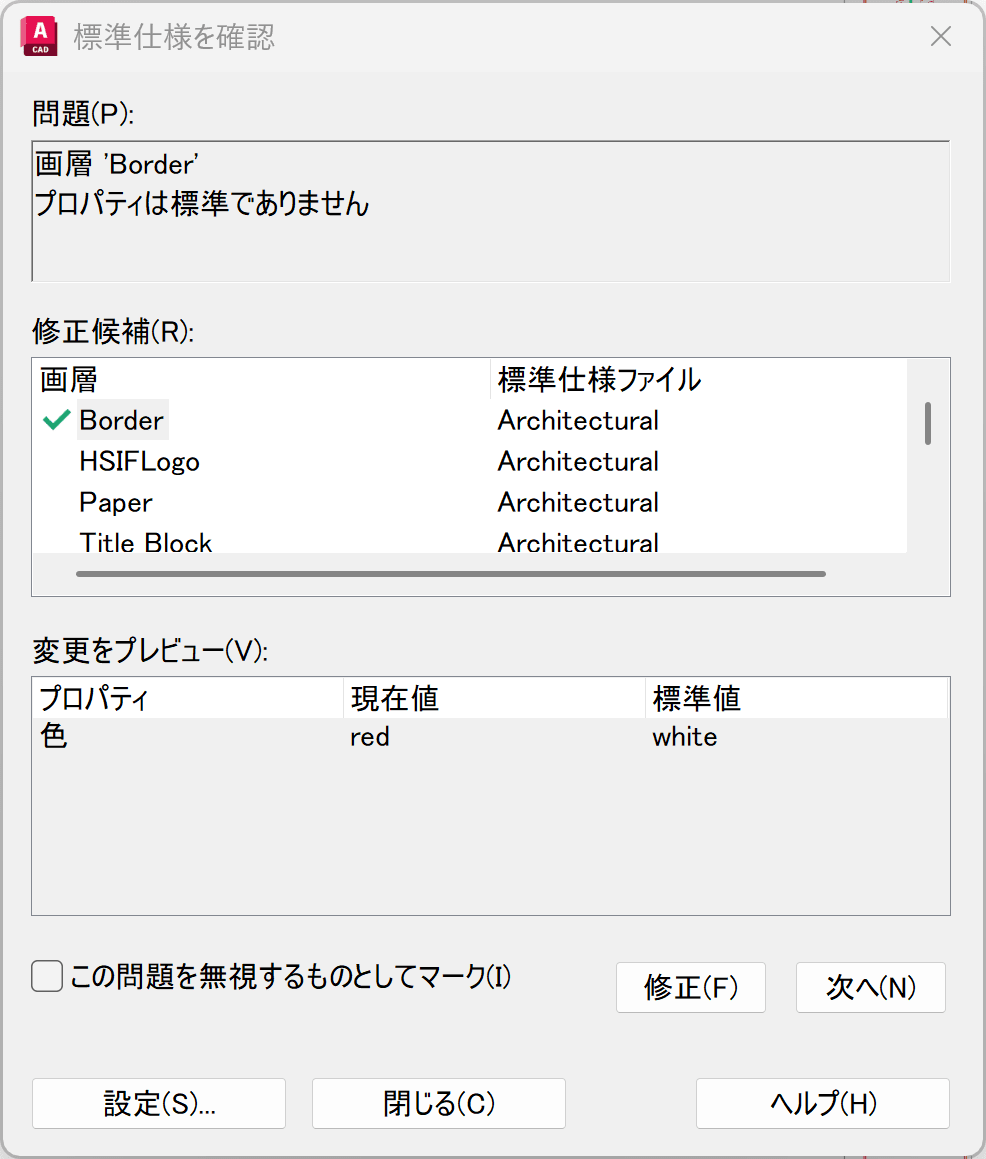
Task: Select the Title Block layer row
Action: [x=146, y=542]
